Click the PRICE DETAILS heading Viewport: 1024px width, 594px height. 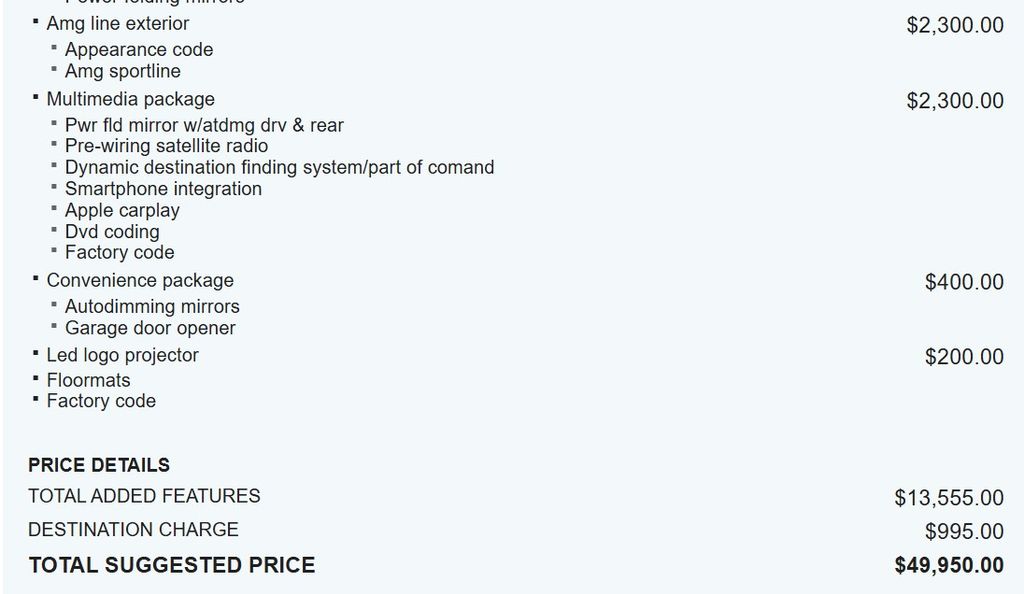click(x=99, y=465)
